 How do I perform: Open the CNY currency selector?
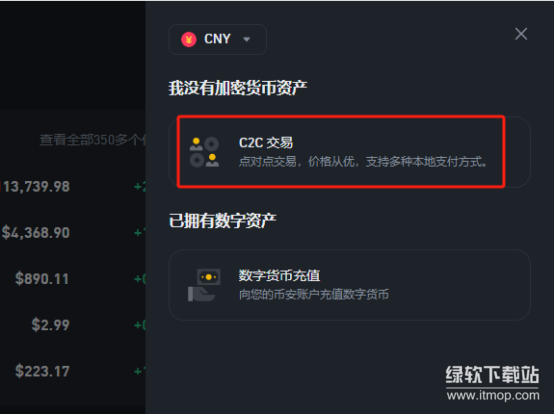click(218, 39)
